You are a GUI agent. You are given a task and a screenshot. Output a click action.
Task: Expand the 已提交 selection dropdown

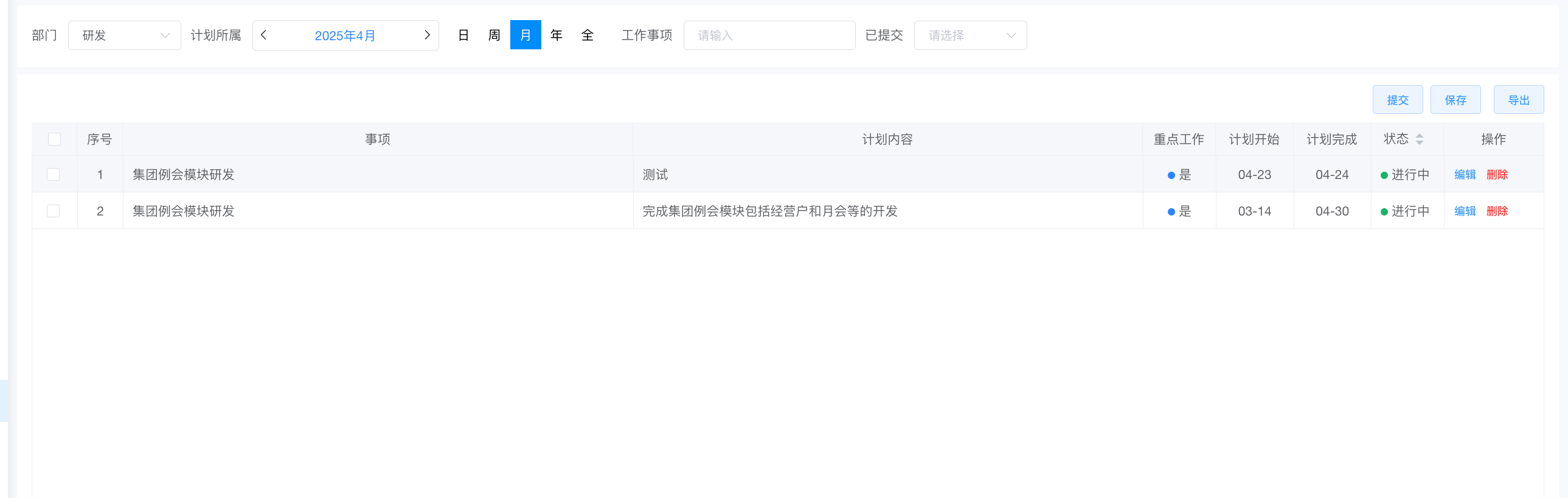(x=970, y=35)
